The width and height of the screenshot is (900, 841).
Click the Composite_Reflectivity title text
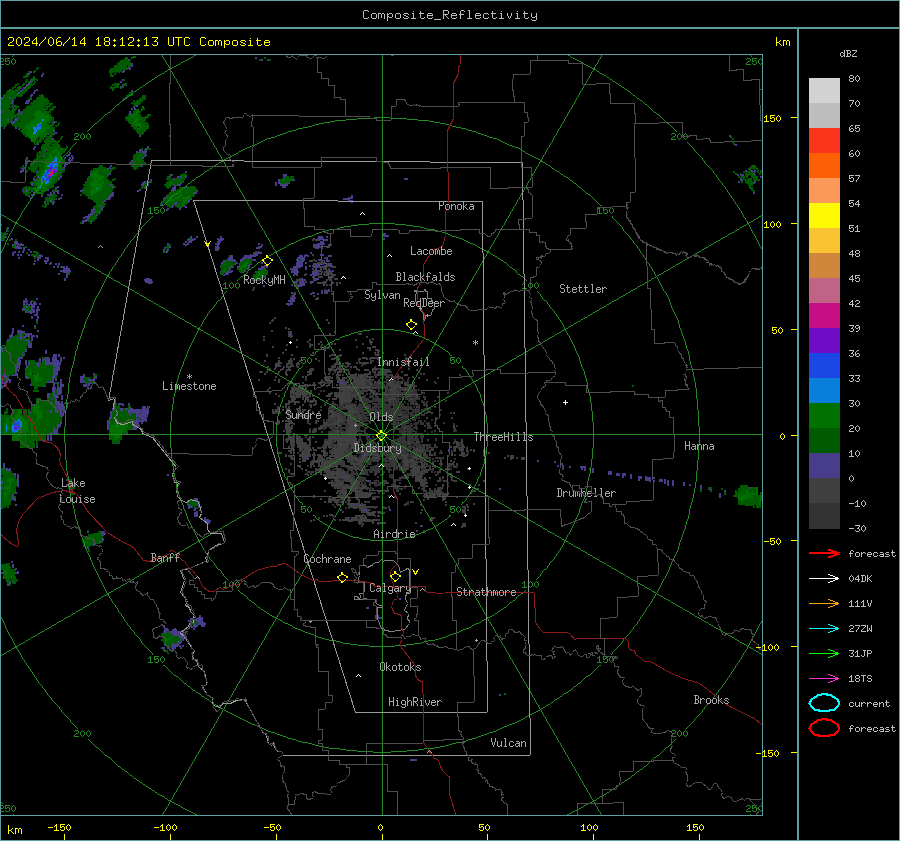point(450,15)
